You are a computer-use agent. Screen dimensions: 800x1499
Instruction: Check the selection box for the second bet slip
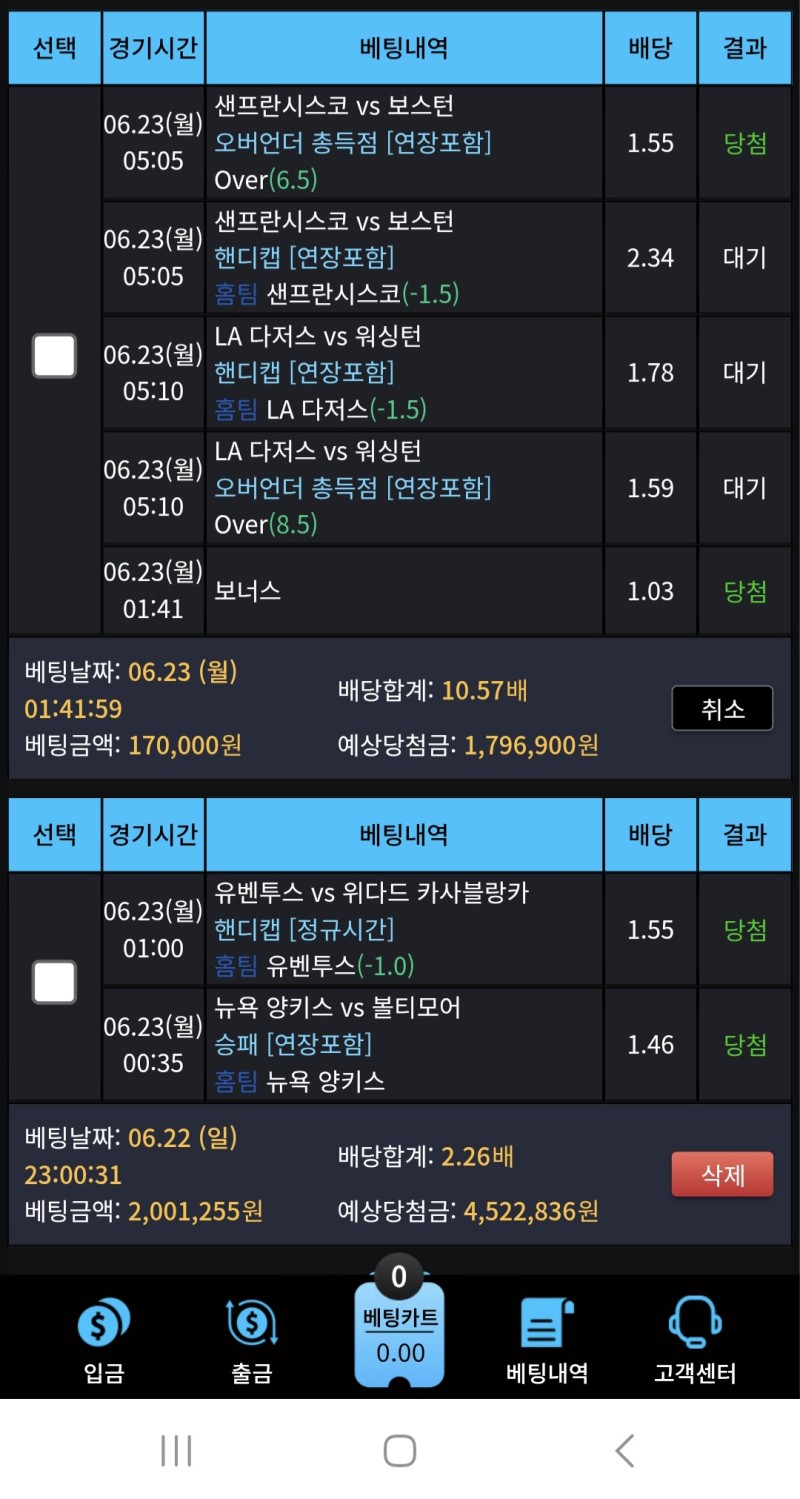[x=54, y=983]
